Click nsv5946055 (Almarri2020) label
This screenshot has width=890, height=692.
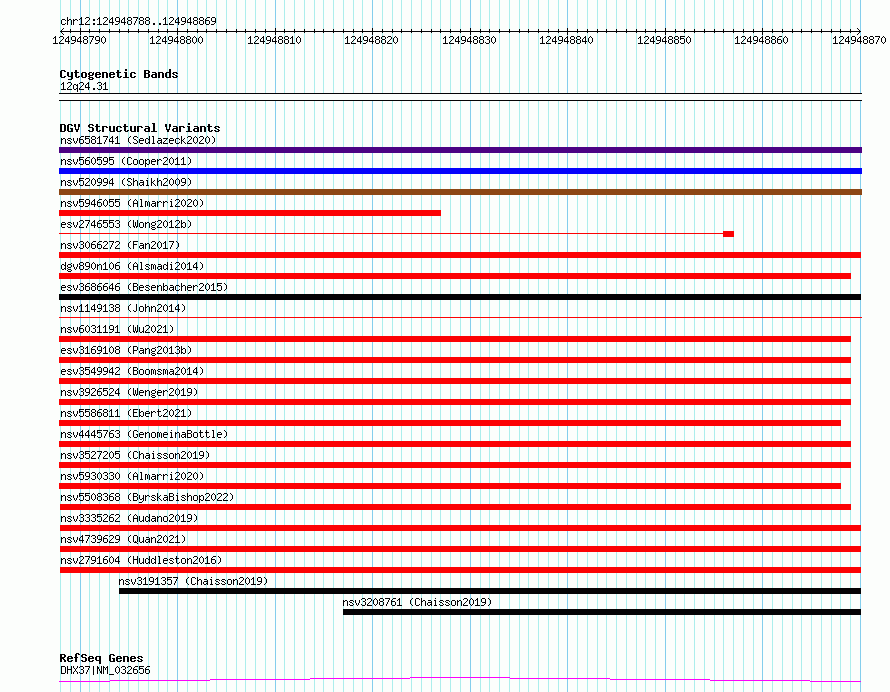click(132, 203)
